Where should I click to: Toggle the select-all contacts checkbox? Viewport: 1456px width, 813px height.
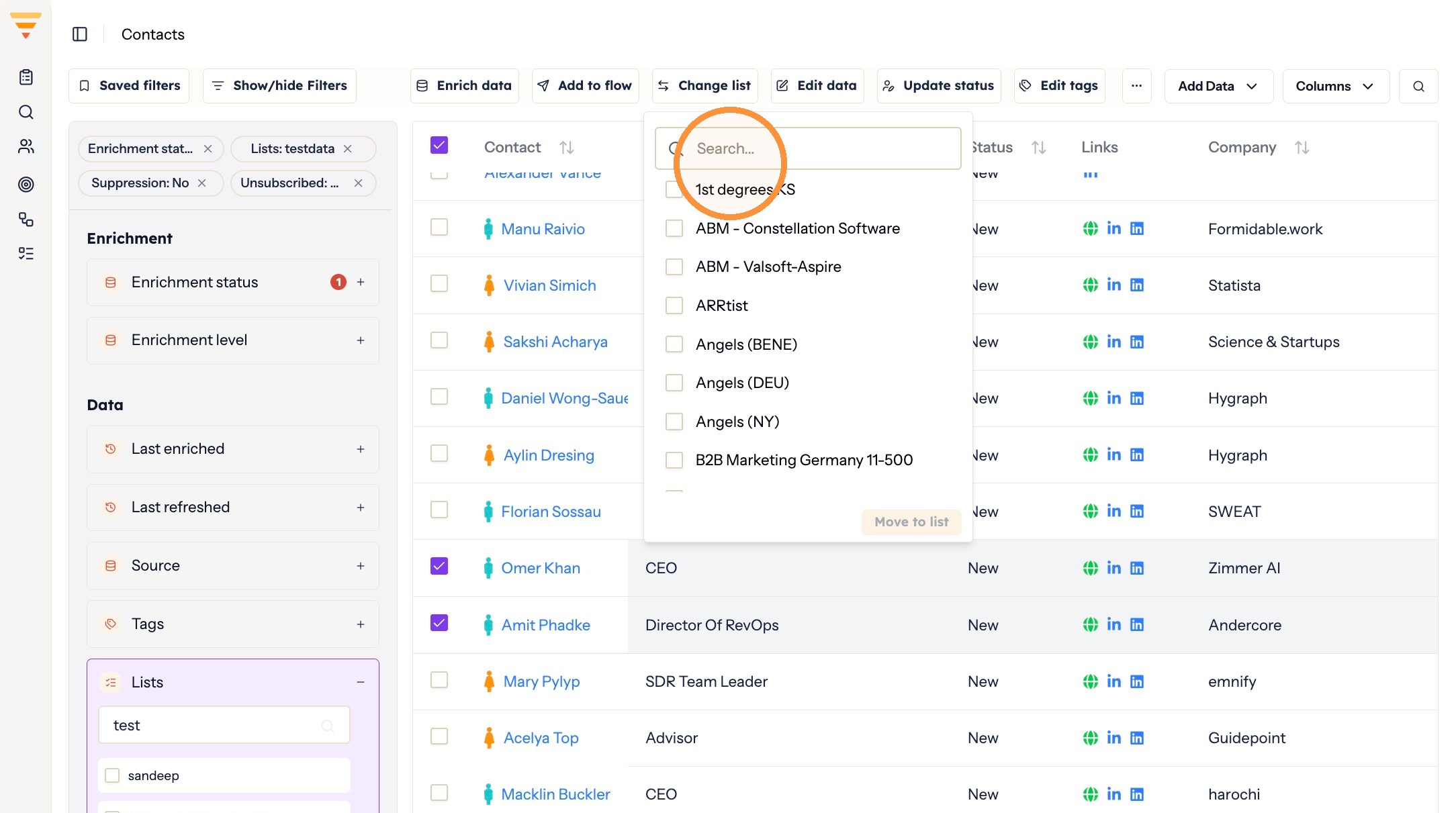[x=439, y=146]
